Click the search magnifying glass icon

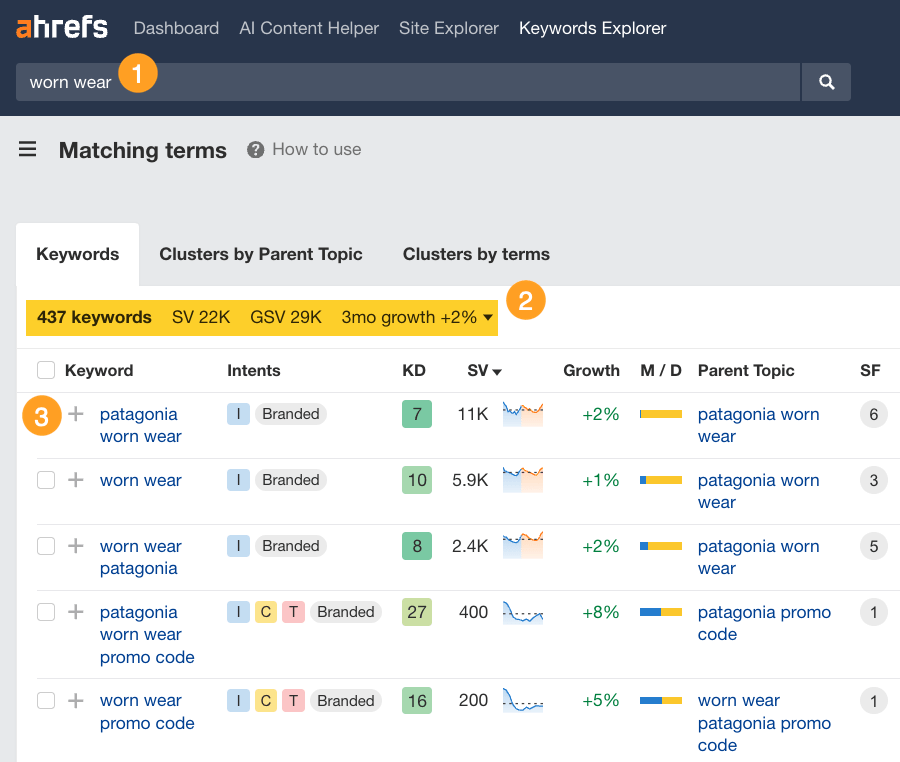(x=826, y=82)
